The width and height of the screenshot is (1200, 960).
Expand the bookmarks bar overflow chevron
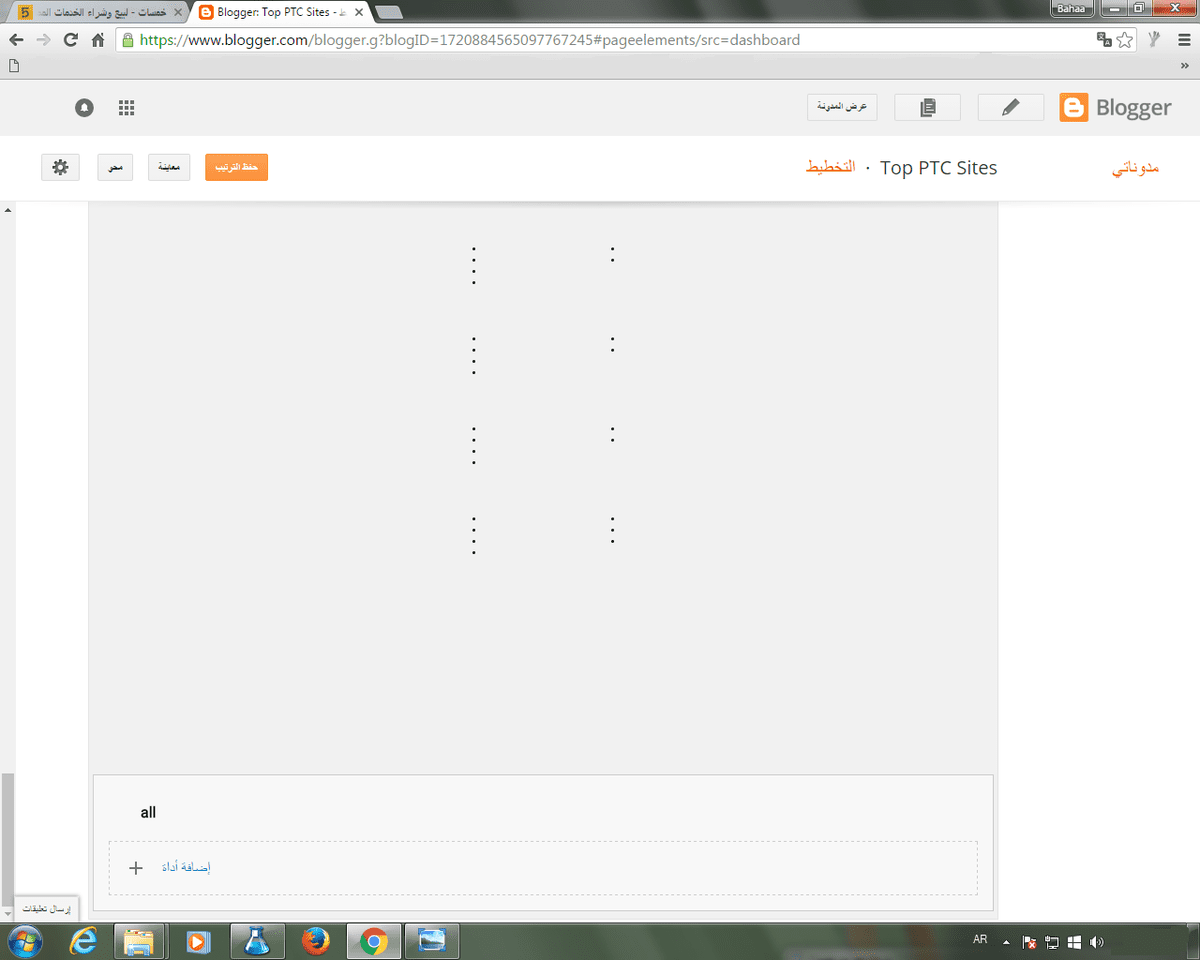click(1185, 66)
